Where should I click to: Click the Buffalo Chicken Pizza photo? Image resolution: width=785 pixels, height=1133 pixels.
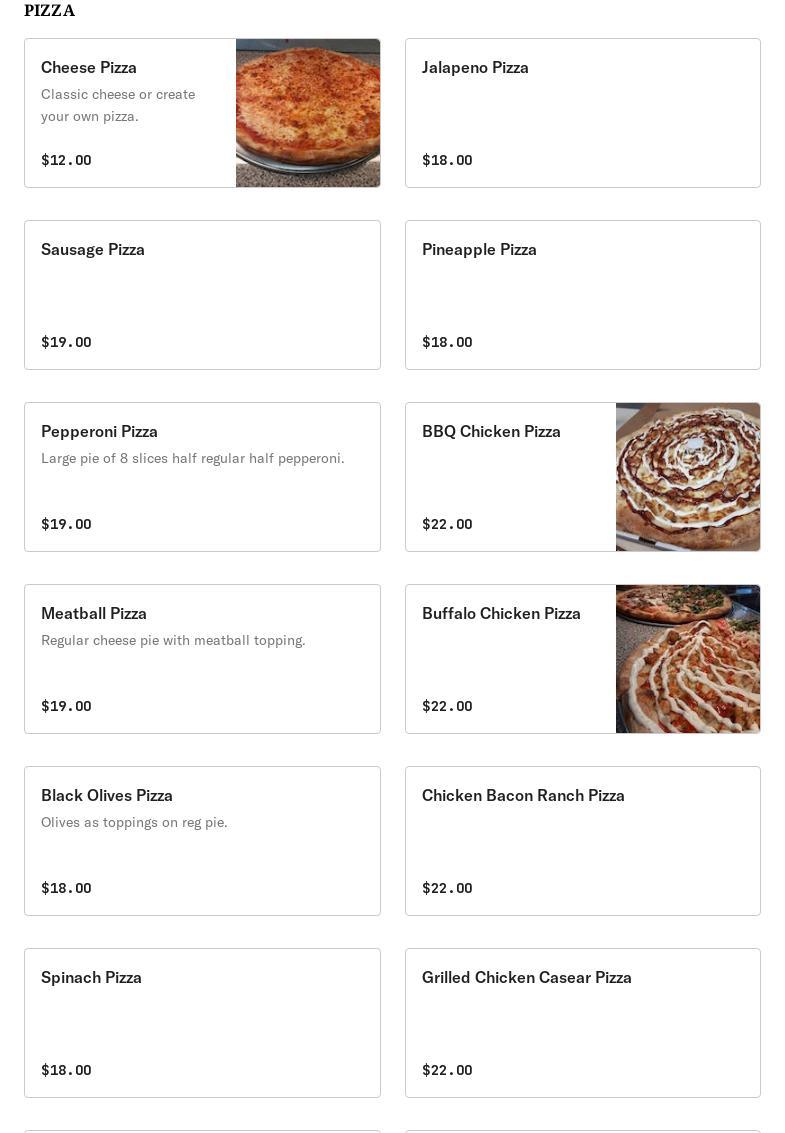687,659
